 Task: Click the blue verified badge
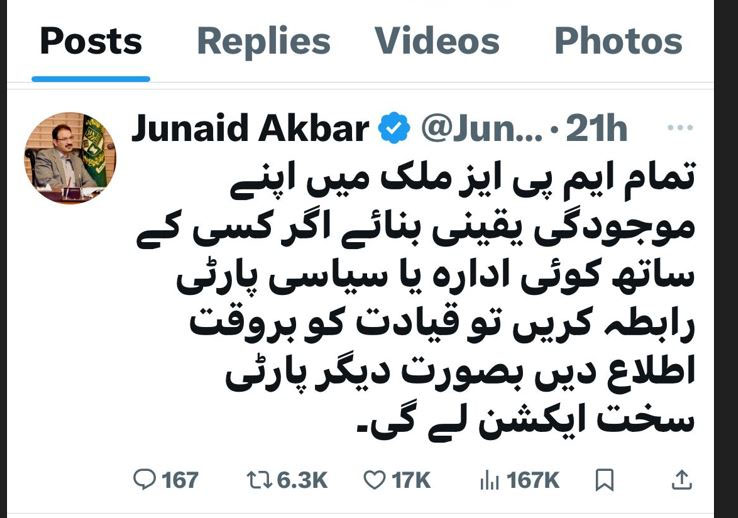[394, 128]
